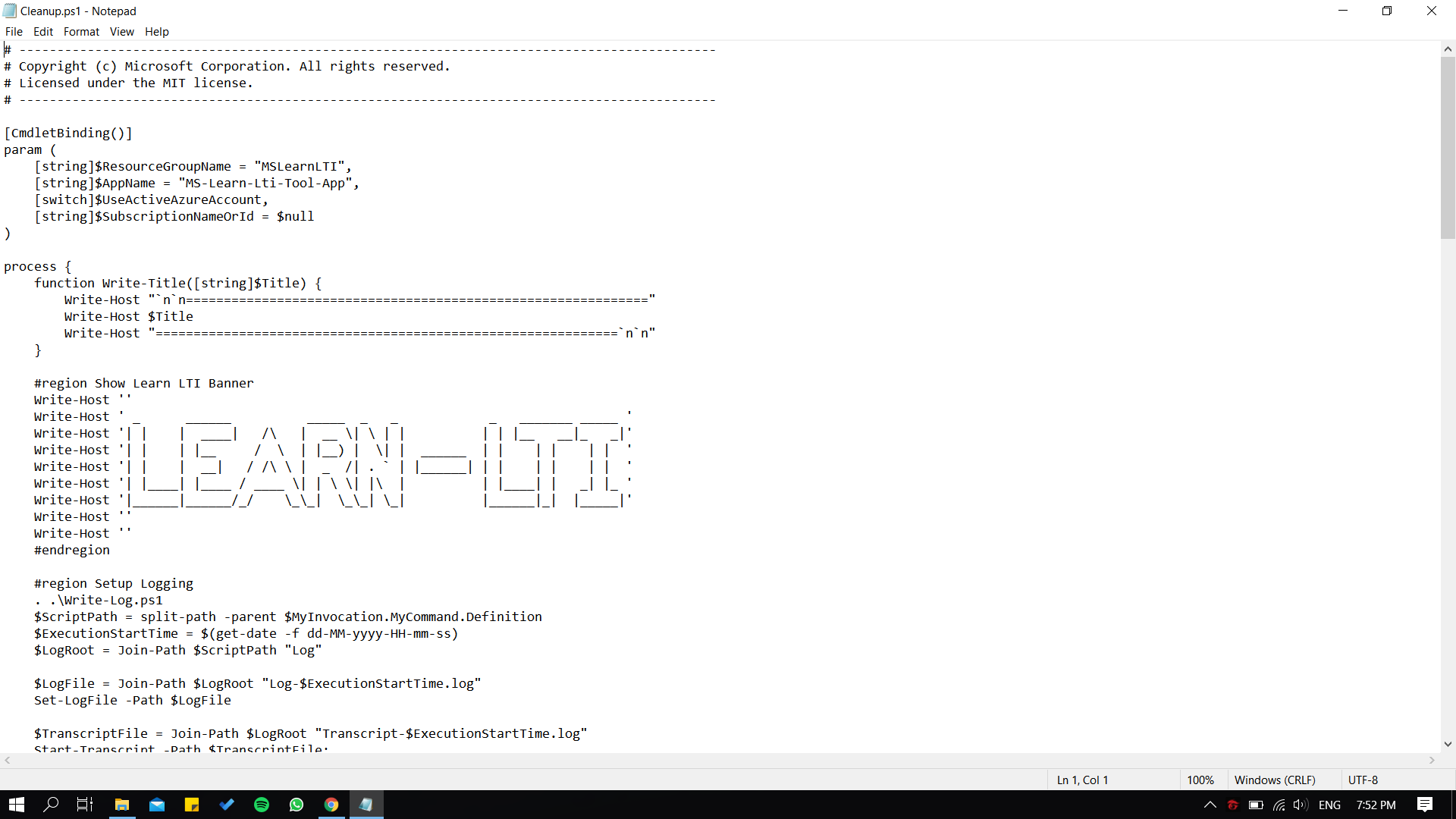The height and width of the screenshot is (819, 1456).
Task: Expand hidden icons in the system tray
Action: pos(1210,805)
